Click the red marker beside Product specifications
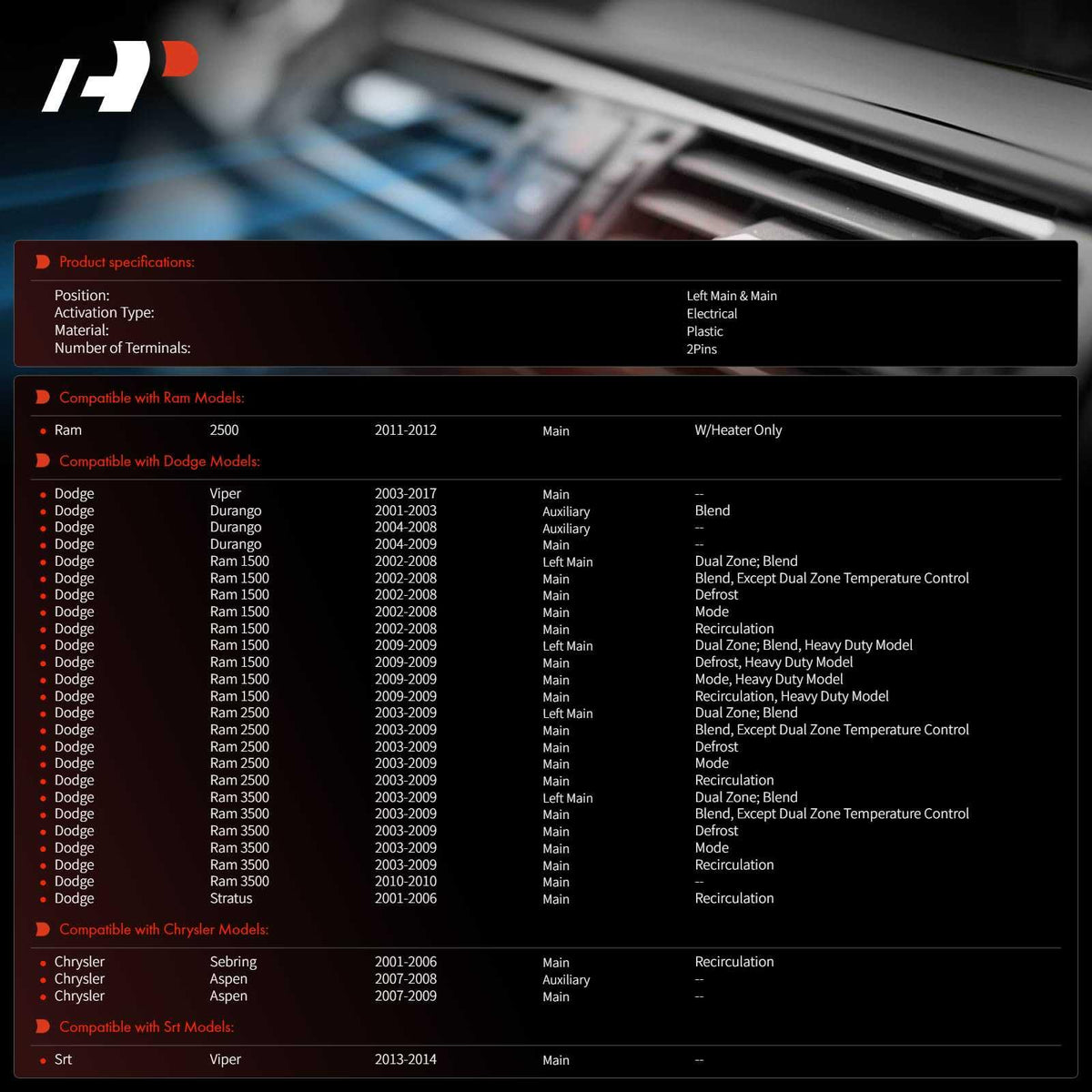Image resolution: width=1092 pixels, height=1092 pixels. [43, 262]
